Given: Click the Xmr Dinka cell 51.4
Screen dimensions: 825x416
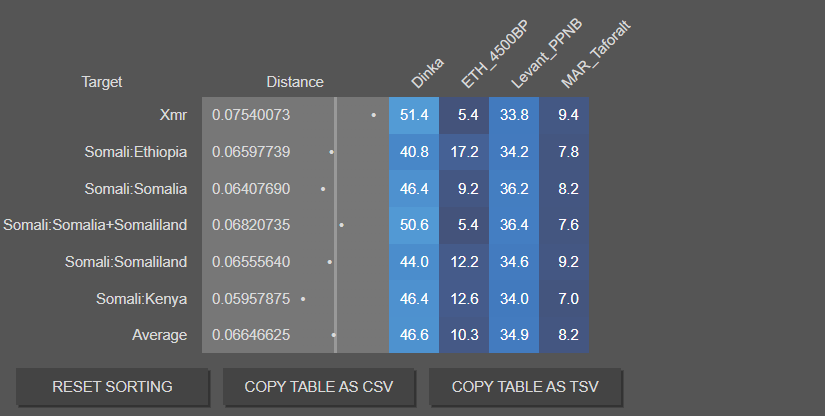Looking at the screenshot, I should (414, 115).
